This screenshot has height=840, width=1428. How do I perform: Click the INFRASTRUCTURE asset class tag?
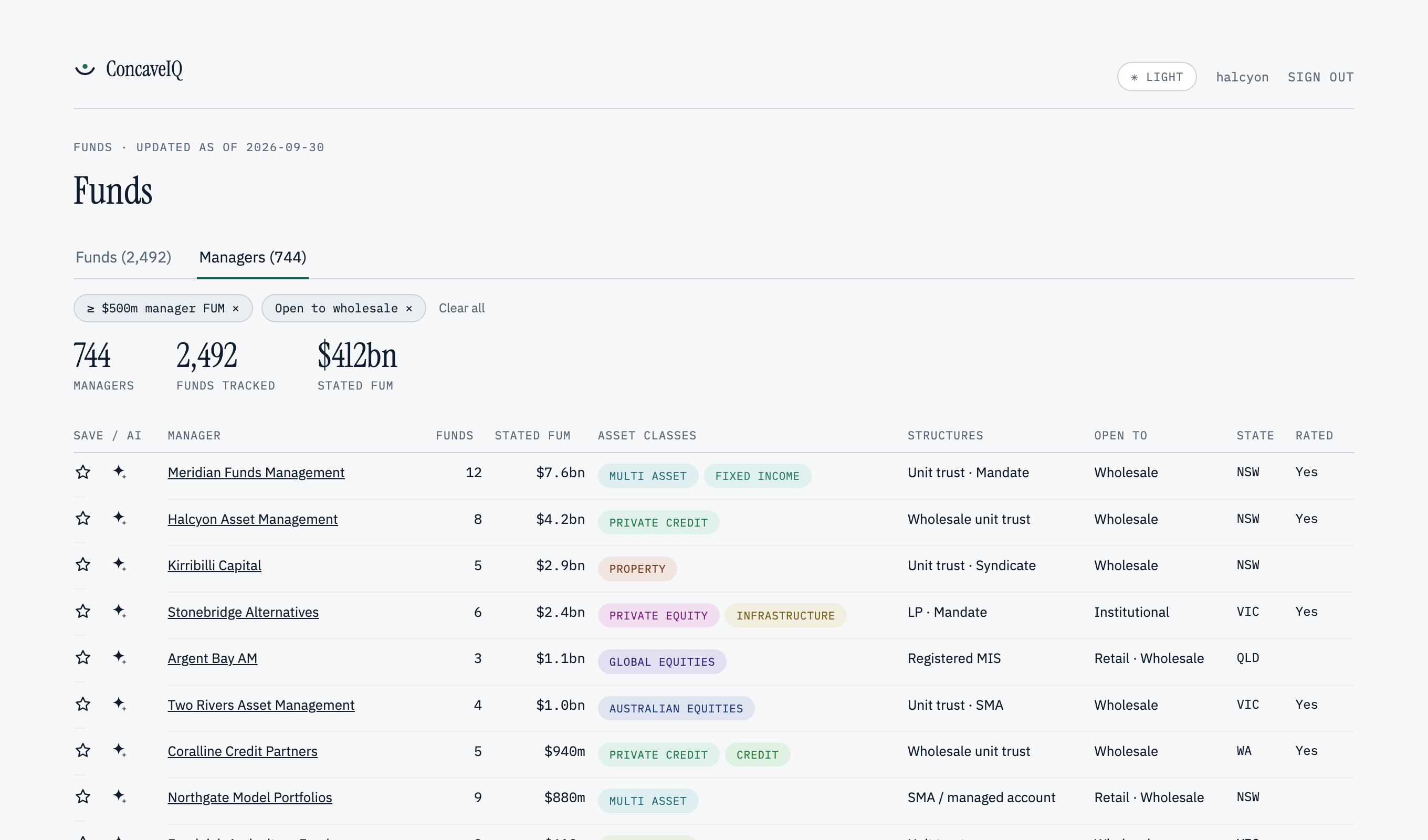coord(785,615)
